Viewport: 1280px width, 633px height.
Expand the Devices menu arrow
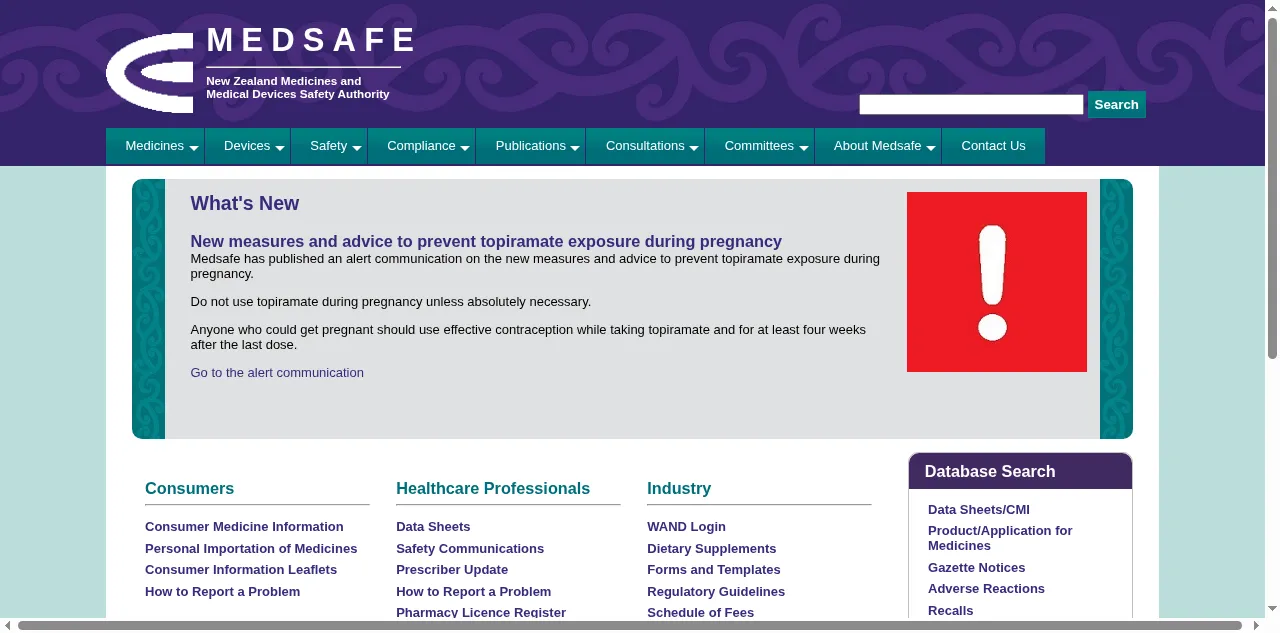click(280, 148)
